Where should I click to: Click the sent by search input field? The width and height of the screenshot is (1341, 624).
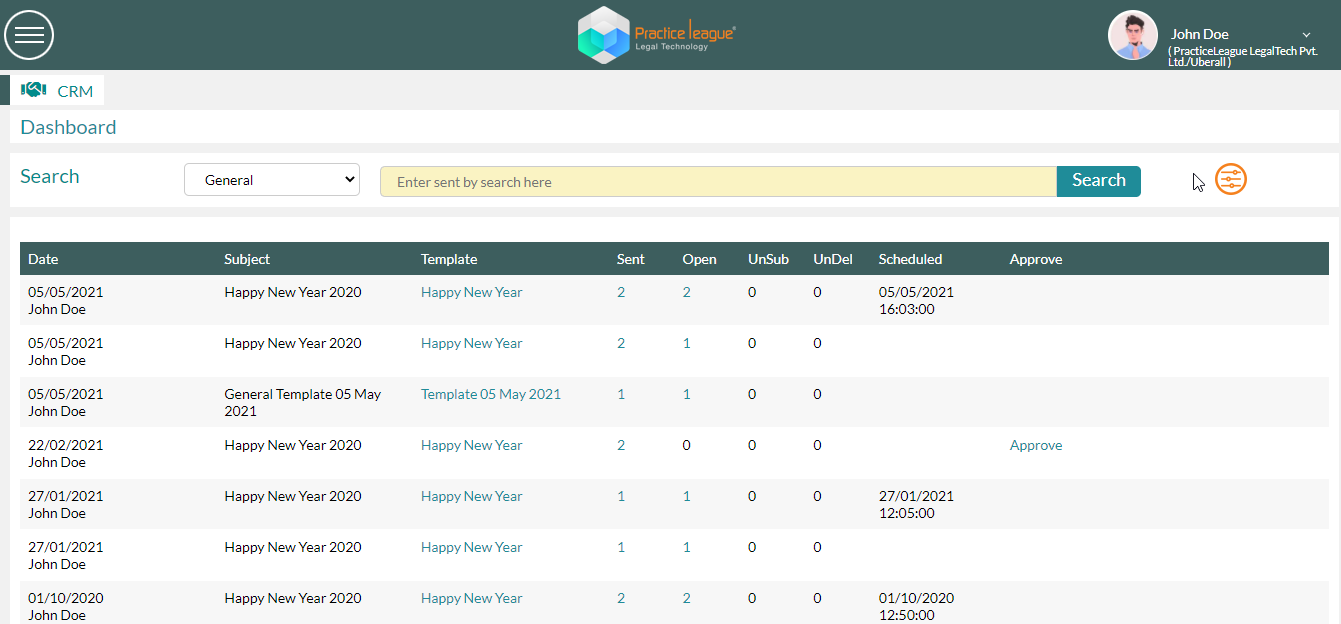718,181
